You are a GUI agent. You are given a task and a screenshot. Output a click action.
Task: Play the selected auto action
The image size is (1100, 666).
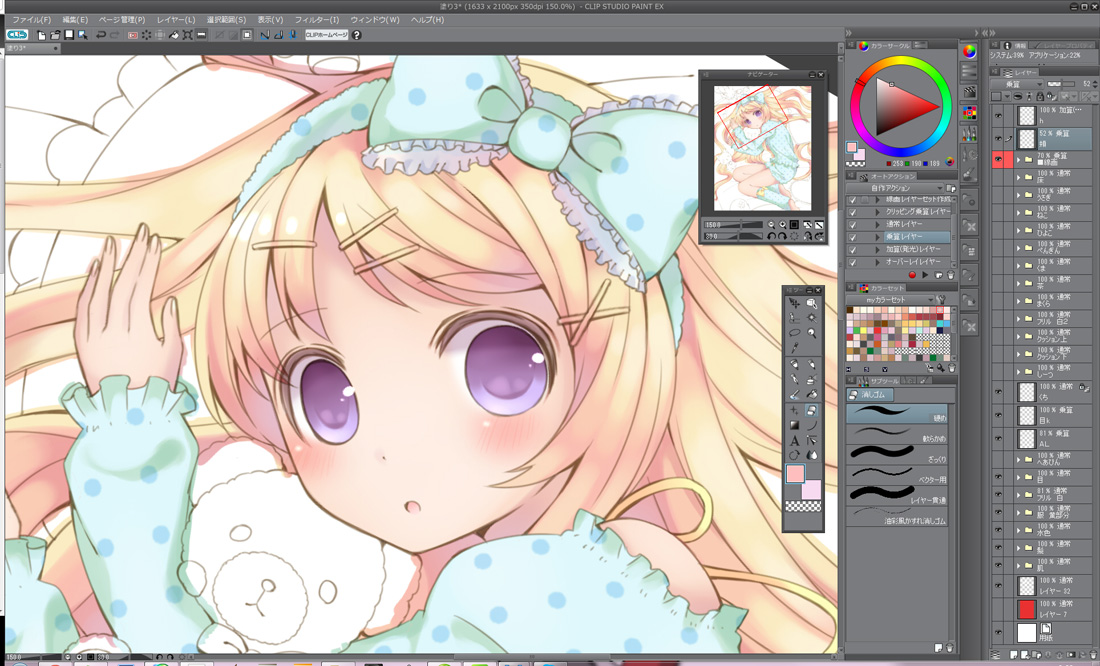925,275
